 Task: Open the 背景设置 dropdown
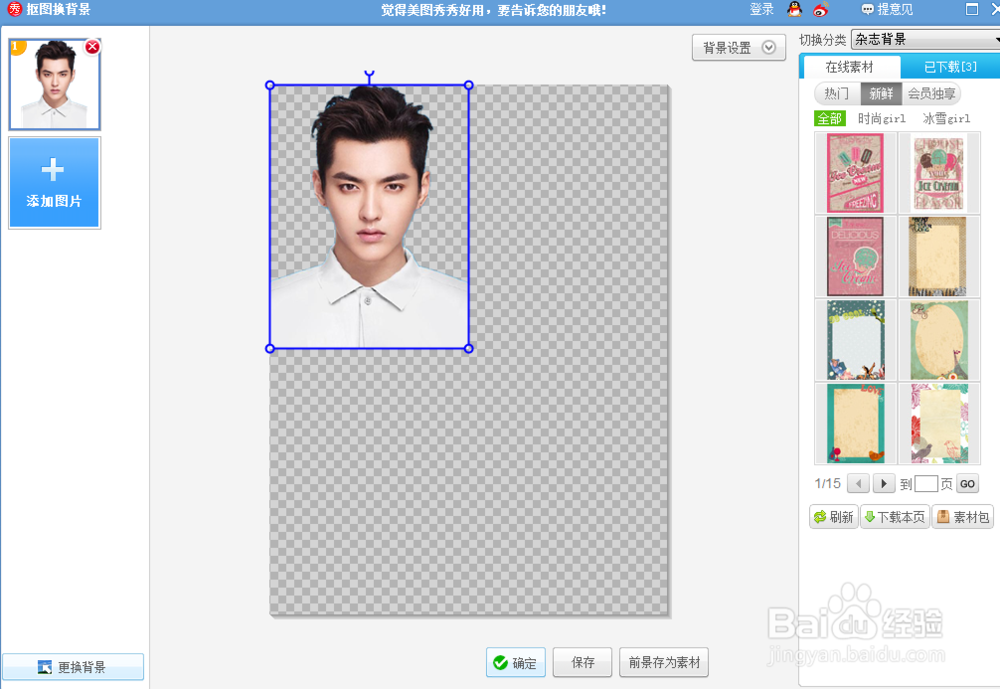click(x=739, y=48)
